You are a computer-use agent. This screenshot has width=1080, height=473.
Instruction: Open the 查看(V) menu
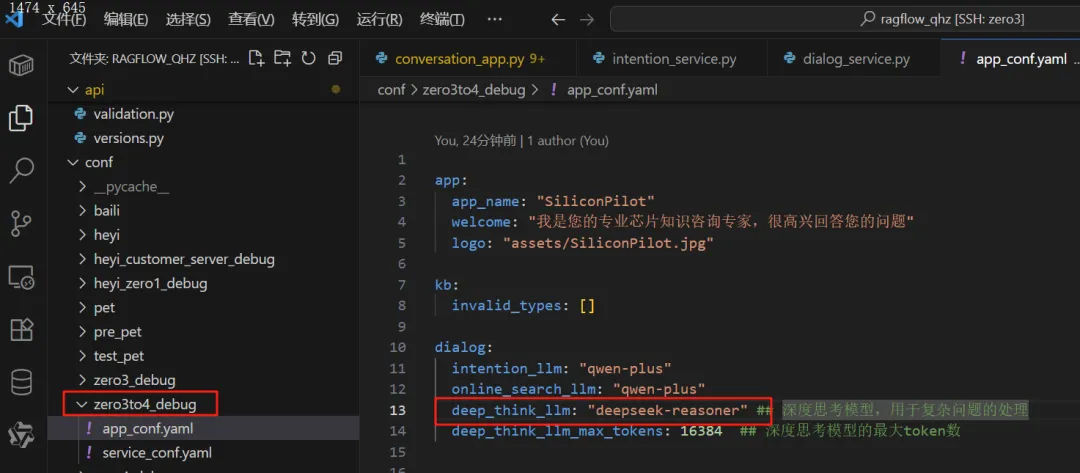coord(251,19)
